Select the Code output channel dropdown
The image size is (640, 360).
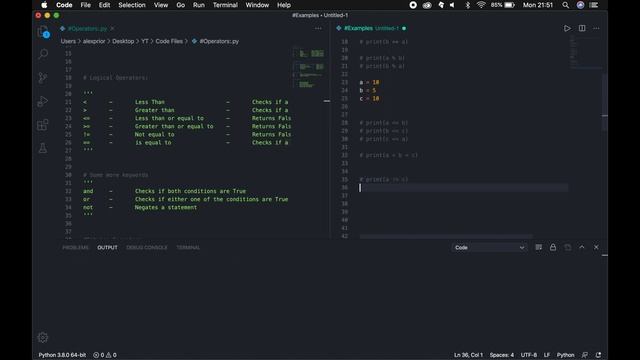(x=489, y=247)
